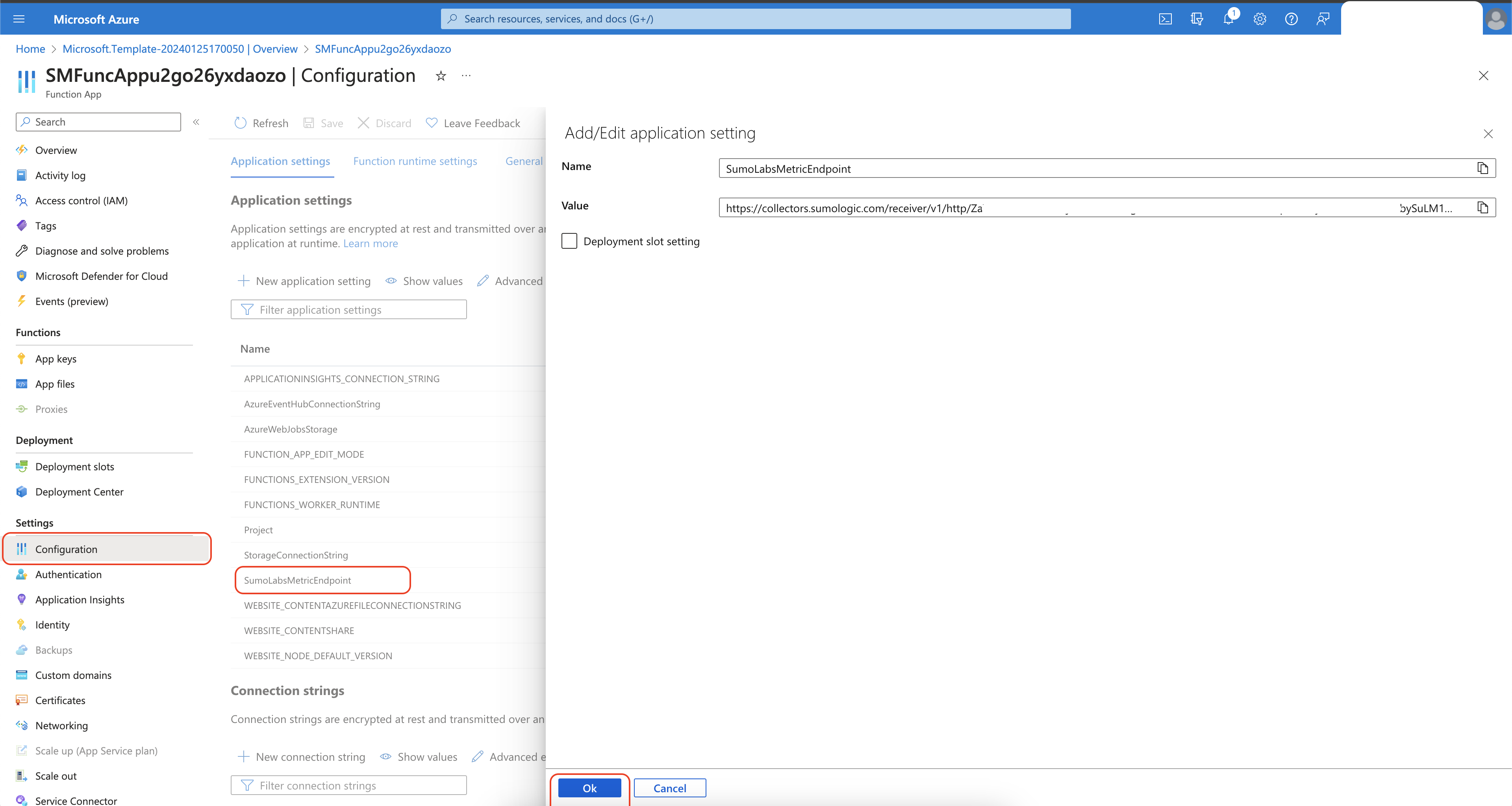Copy the SumoLabsMetricEndpoint name with copy icon
Viewport: 1512px width, 806px height.
1482,168
